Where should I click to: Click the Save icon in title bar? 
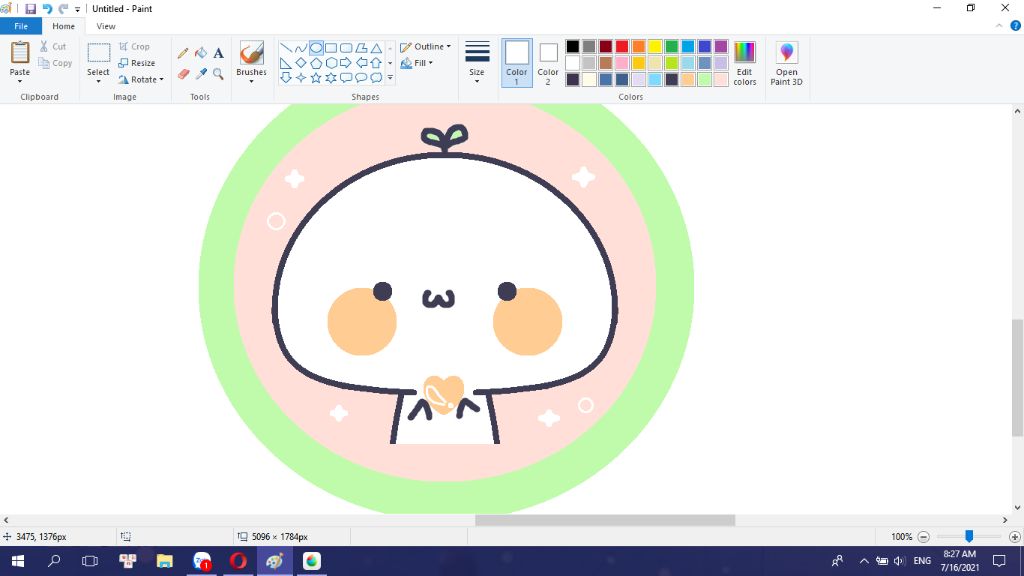tap(31, 8)
